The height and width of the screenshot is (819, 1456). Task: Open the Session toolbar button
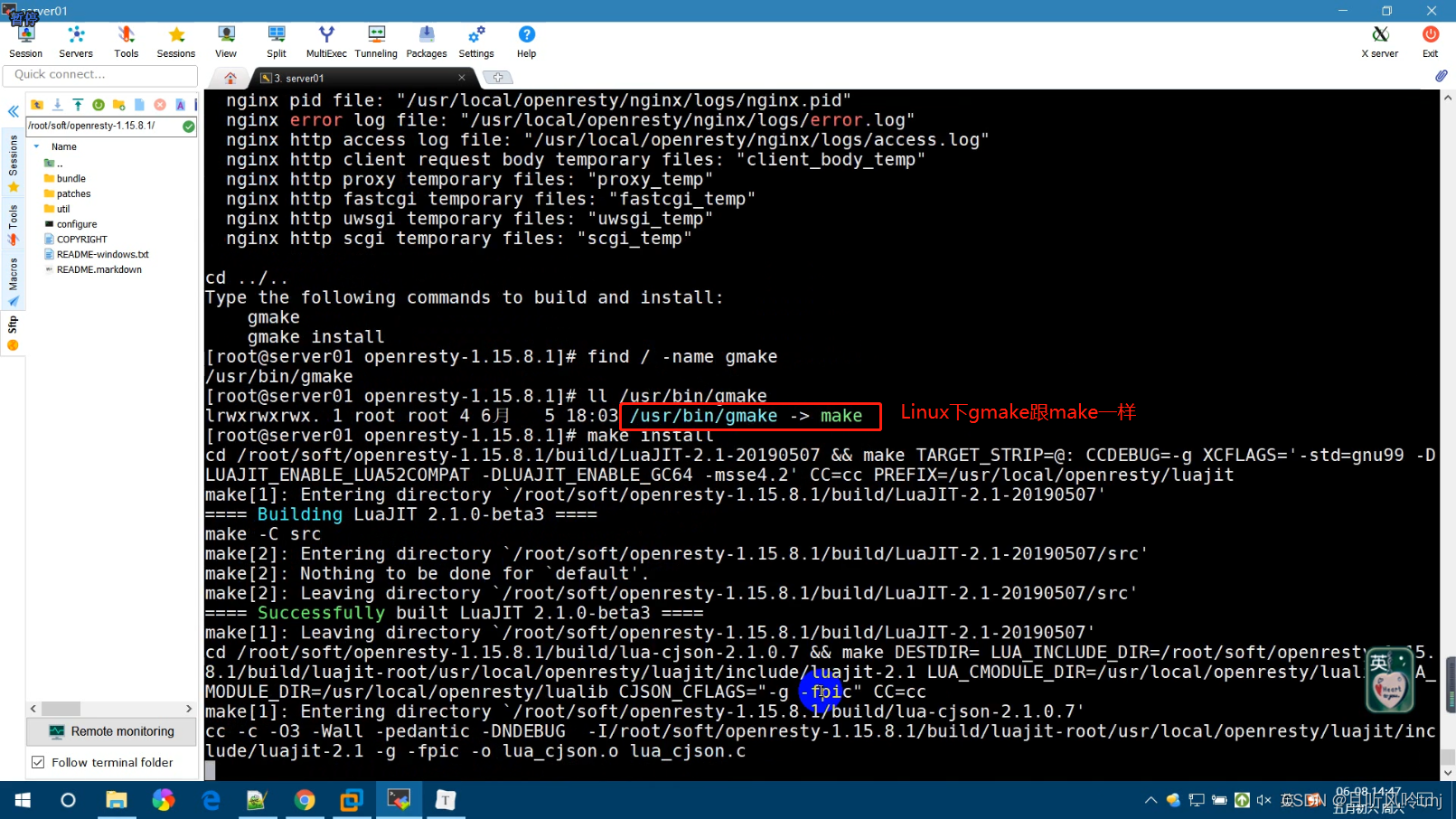click(x=26, y=42)
